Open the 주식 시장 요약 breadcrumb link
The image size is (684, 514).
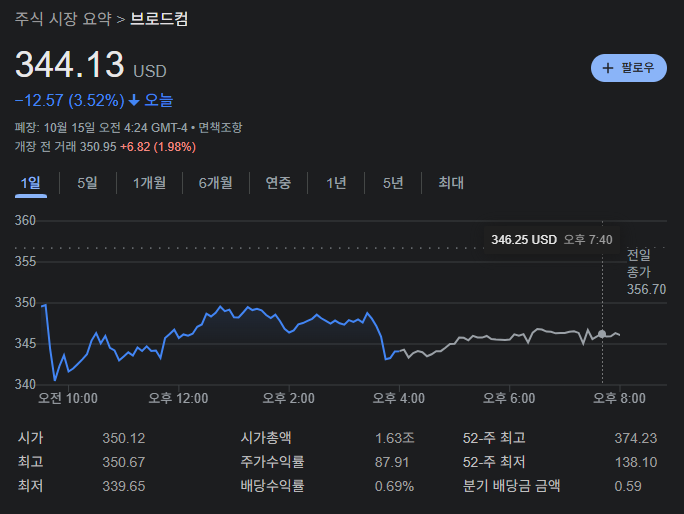[x=63, y=19]
